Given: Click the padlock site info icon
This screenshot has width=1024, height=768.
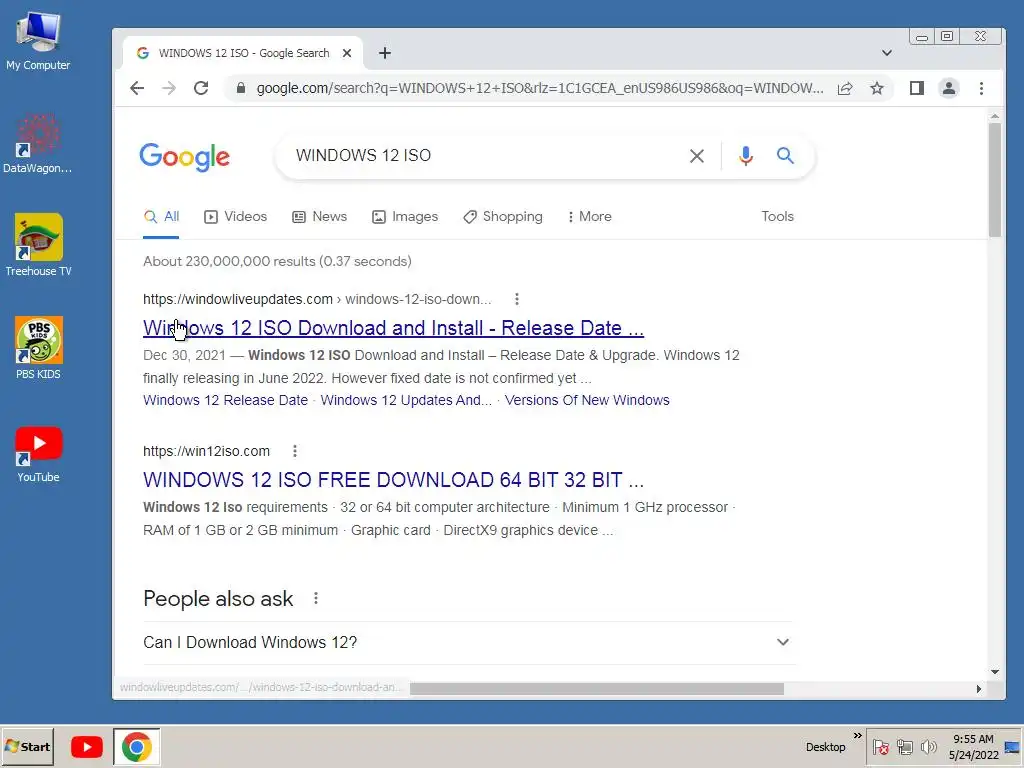Looking at the screenshot, I should pyautogui.click(x=241, y=88).
